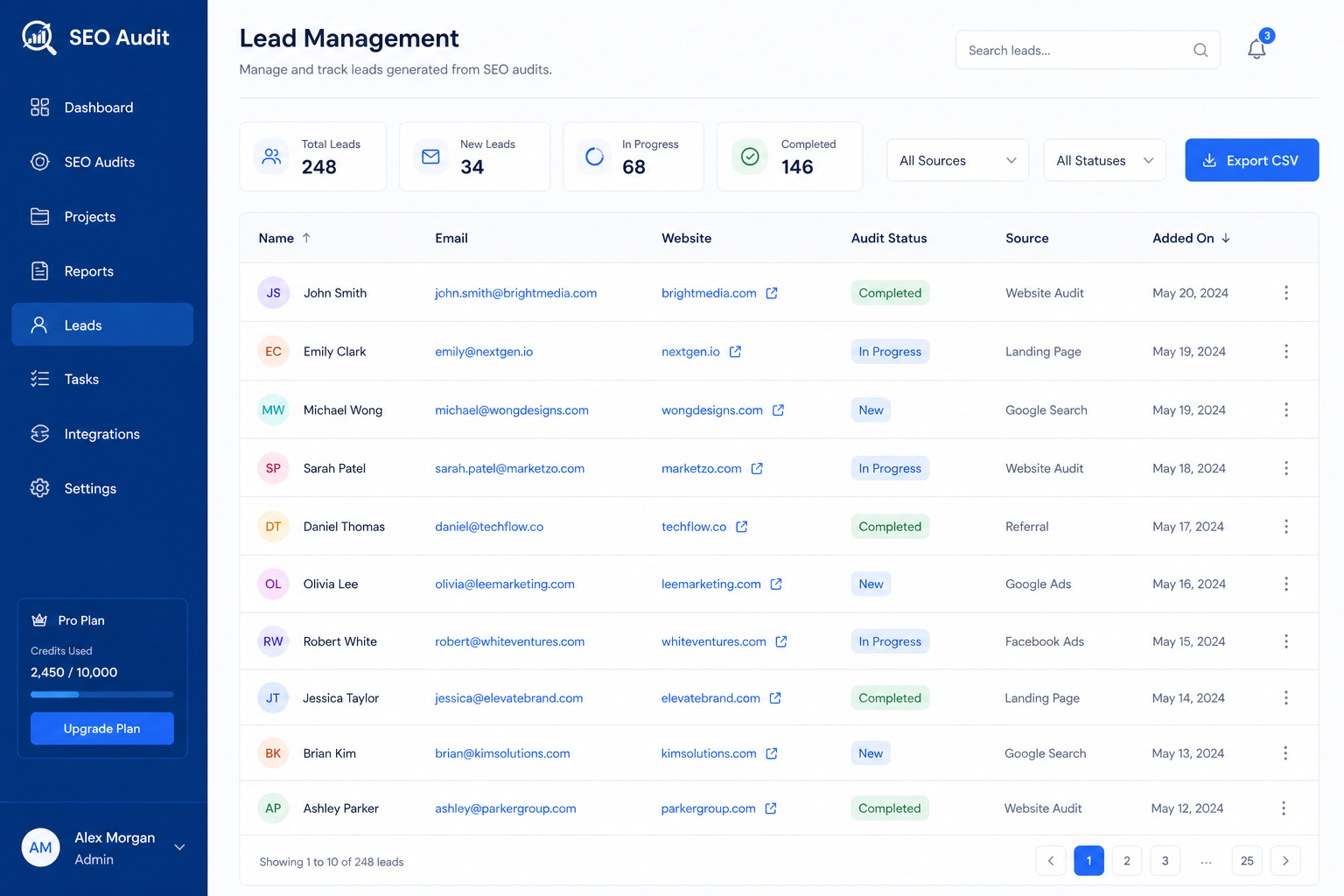Click the MW avatar for Michael Wong
Viewport: 1344px width, 896px height.
[x=273, y=410]
